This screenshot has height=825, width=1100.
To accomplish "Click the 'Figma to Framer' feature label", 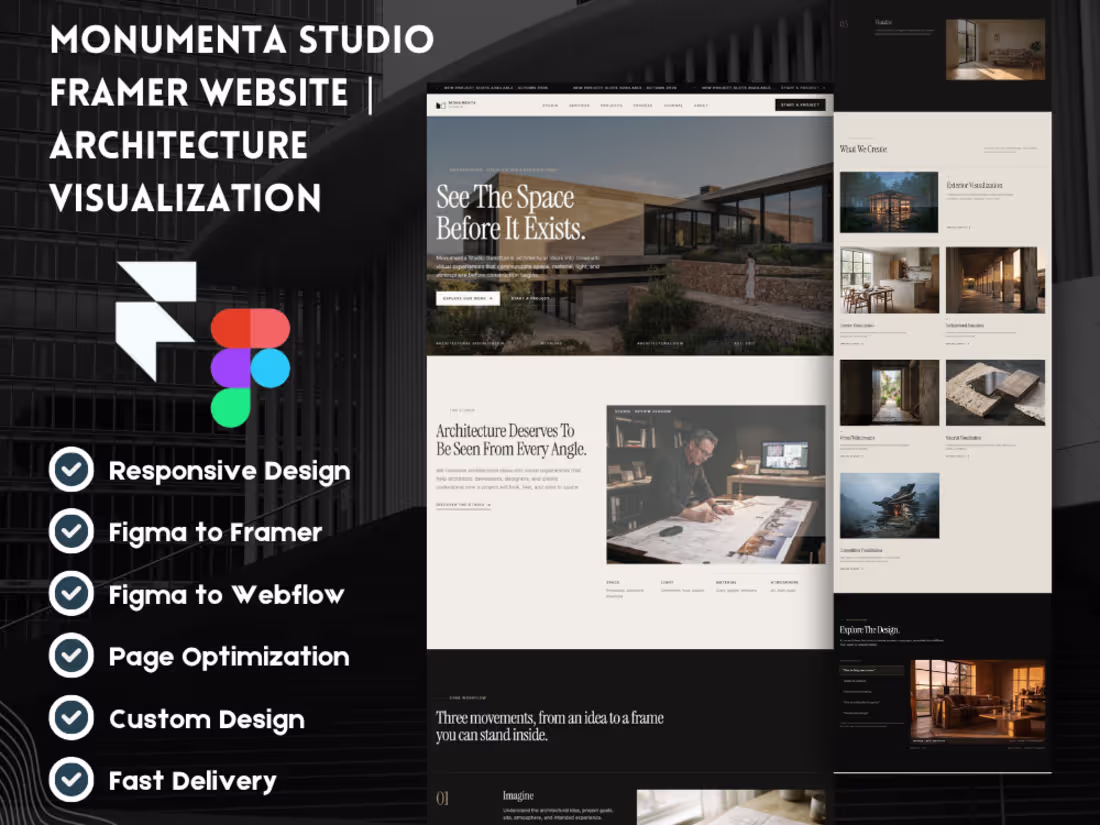I will 215,532.
